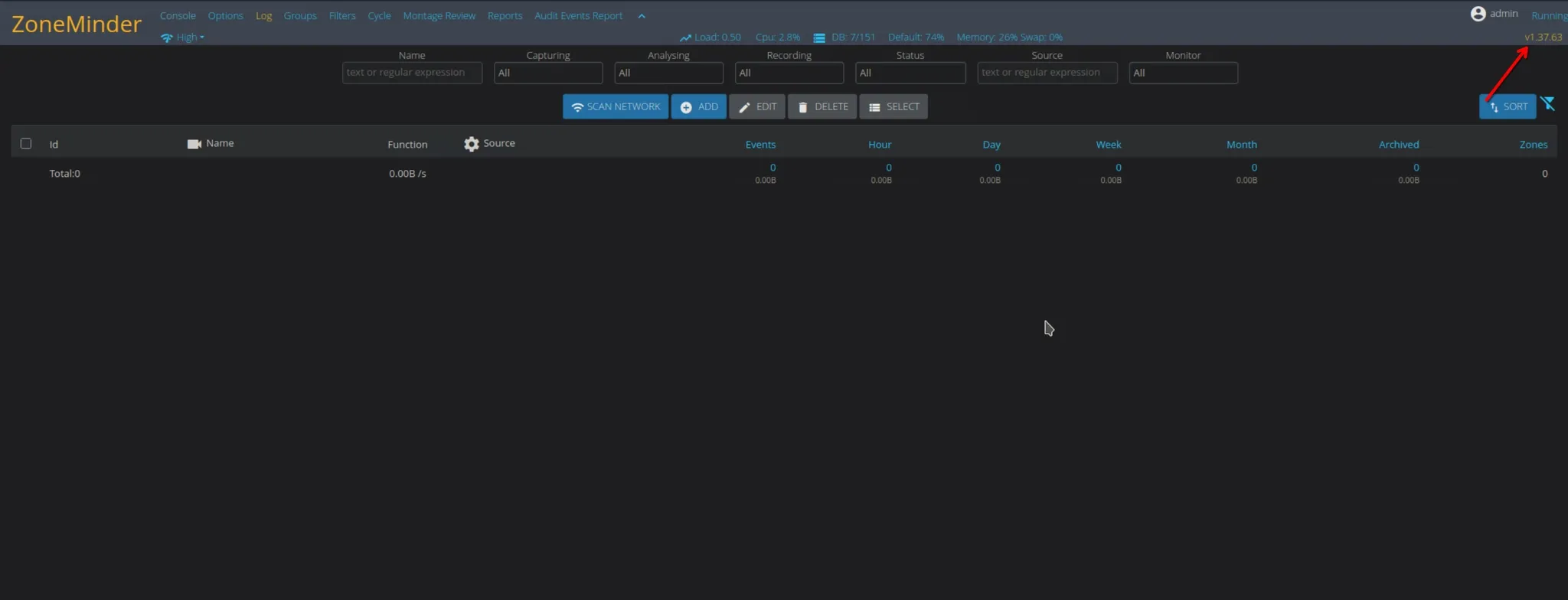
Task: Click the Week total count 0
Action: coord(1119,167)
